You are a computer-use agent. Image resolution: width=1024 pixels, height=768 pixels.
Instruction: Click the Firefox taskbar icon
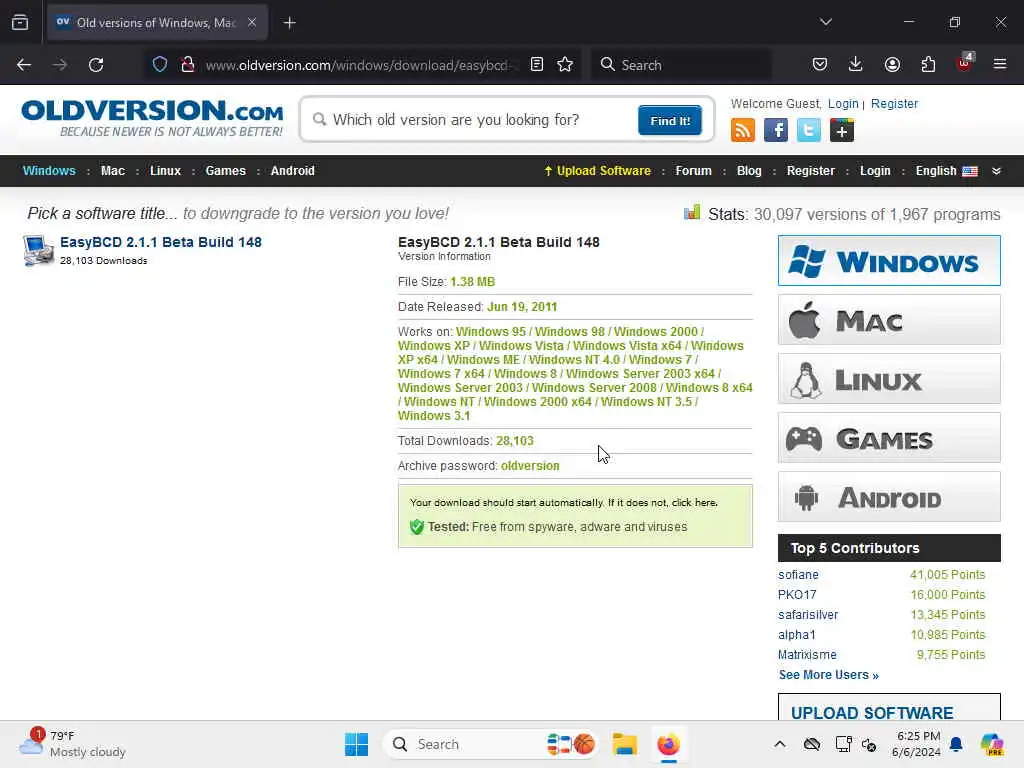(668, 744)
